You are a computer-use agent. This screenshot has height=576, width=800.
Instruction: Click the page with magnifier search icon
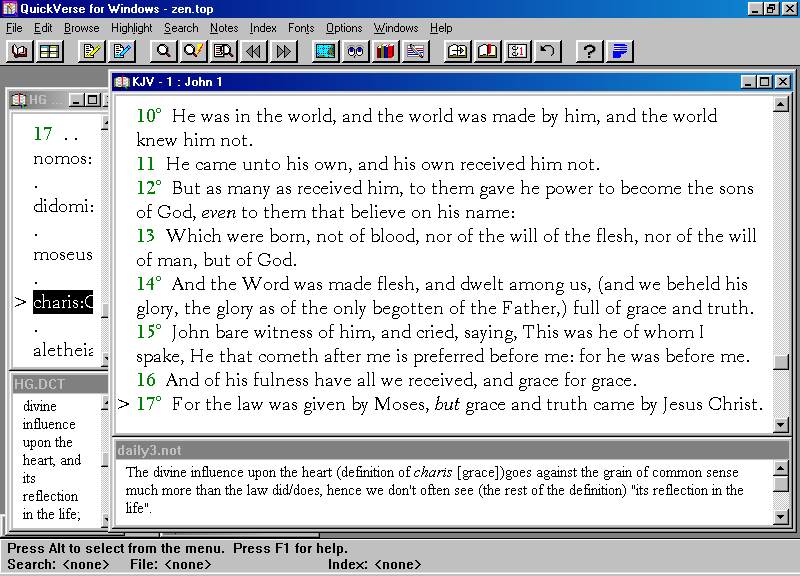pyautogui.click(x=223, y=51)
